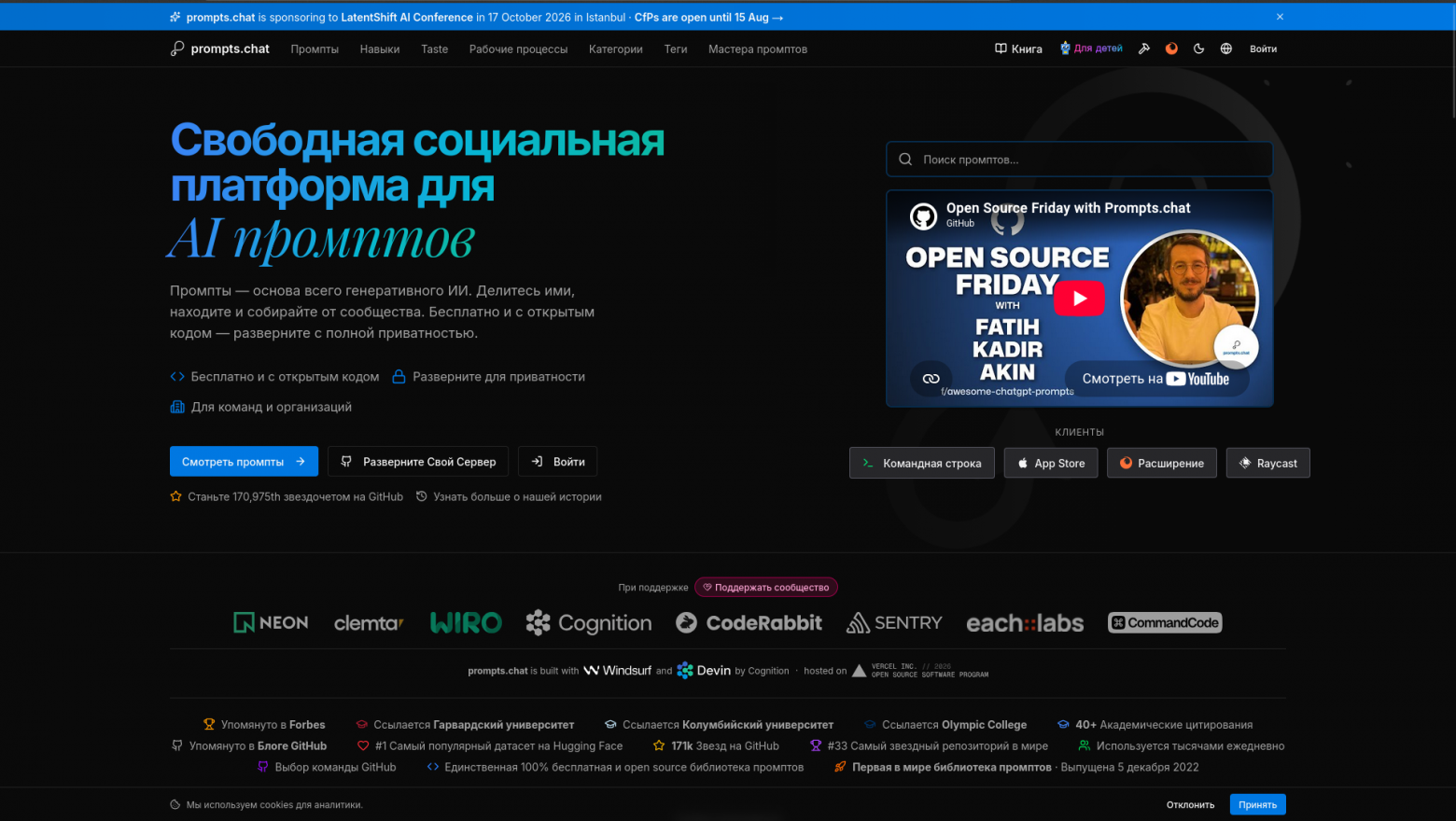Open the Книга book link

[x=1018, y=49]
